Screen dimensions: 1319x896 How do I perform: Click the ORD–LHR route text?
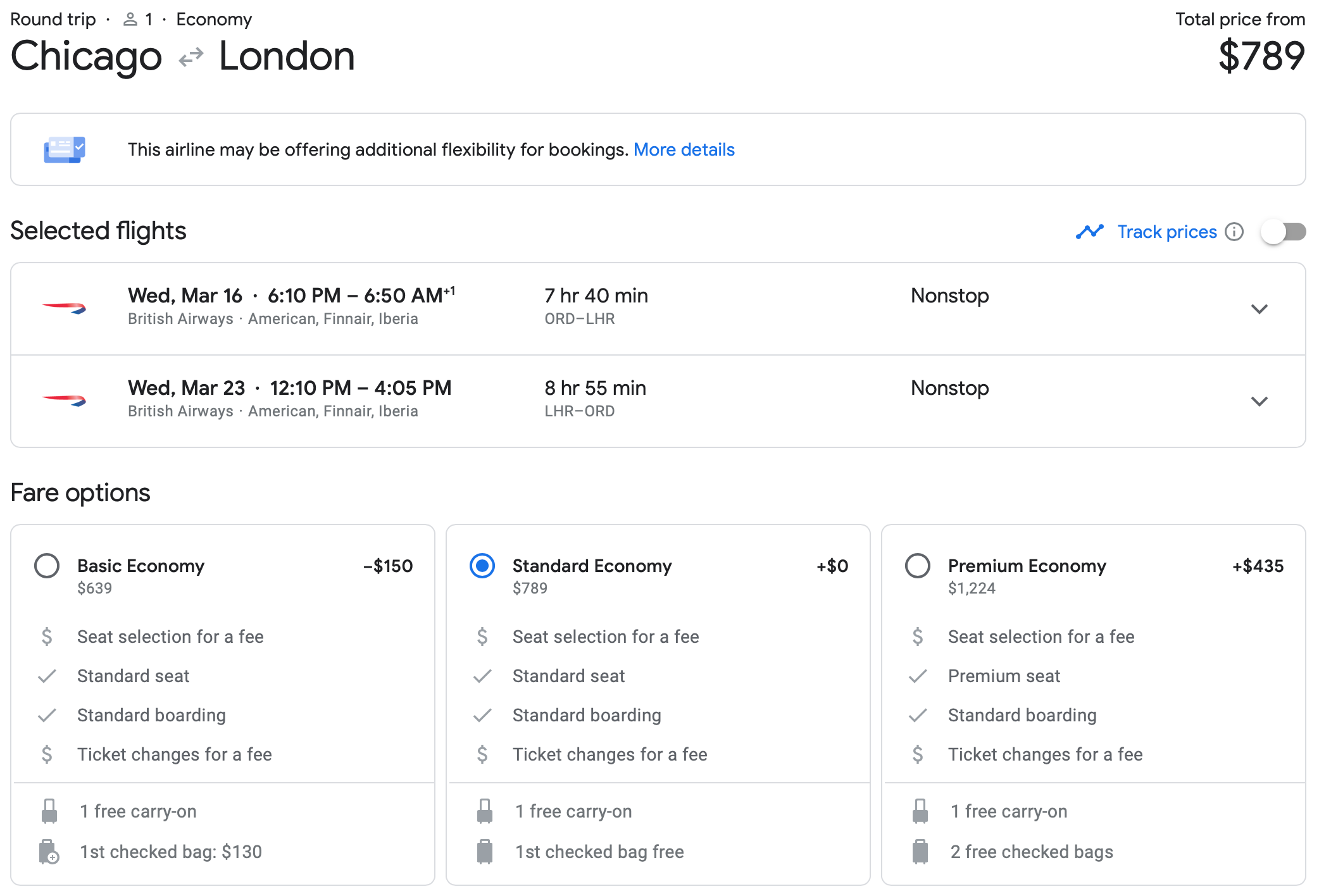coord(580,319)
